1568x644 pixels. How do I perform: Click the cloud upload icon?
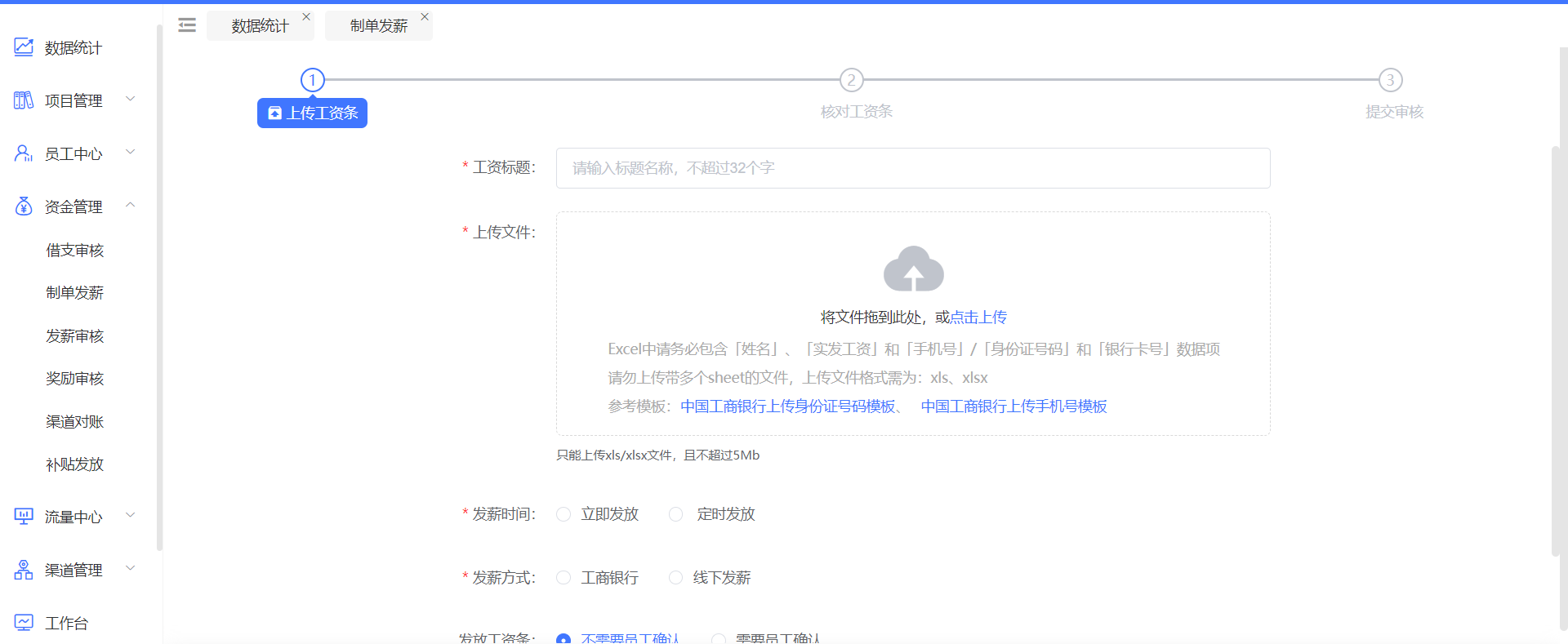click(x=913, y=269)
